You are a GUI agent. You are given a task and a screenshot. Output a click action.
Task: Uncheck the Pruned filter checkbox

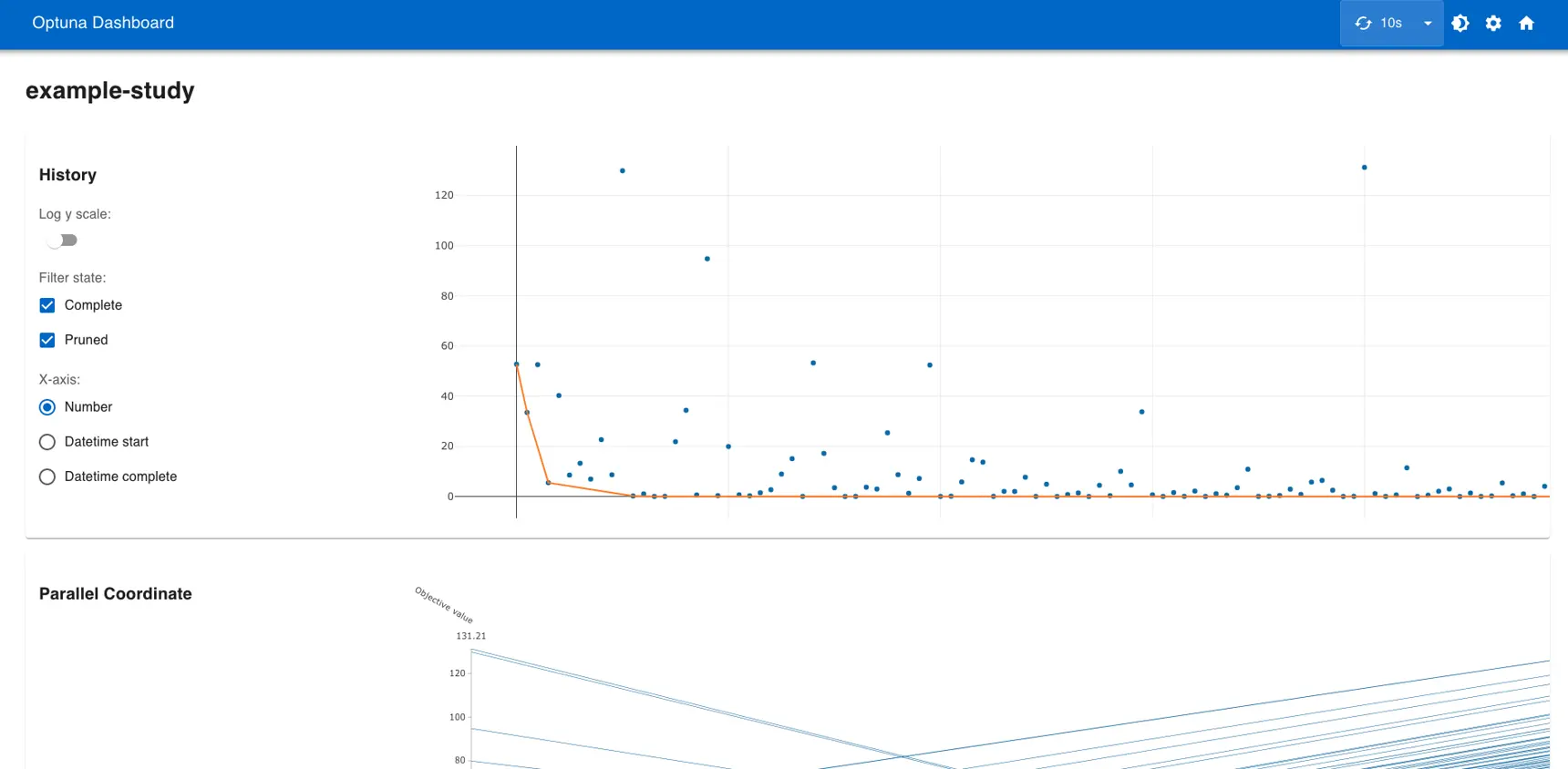point(47,340)
